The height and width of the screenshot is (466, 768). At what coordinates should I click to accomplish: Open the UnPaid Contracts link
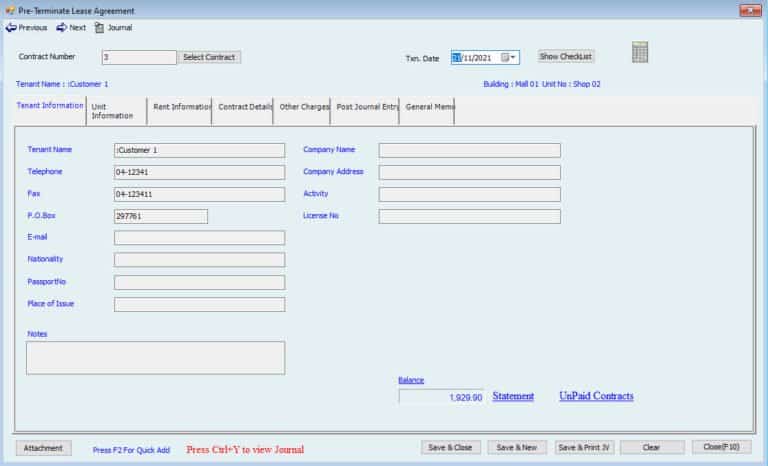(595, 396)
